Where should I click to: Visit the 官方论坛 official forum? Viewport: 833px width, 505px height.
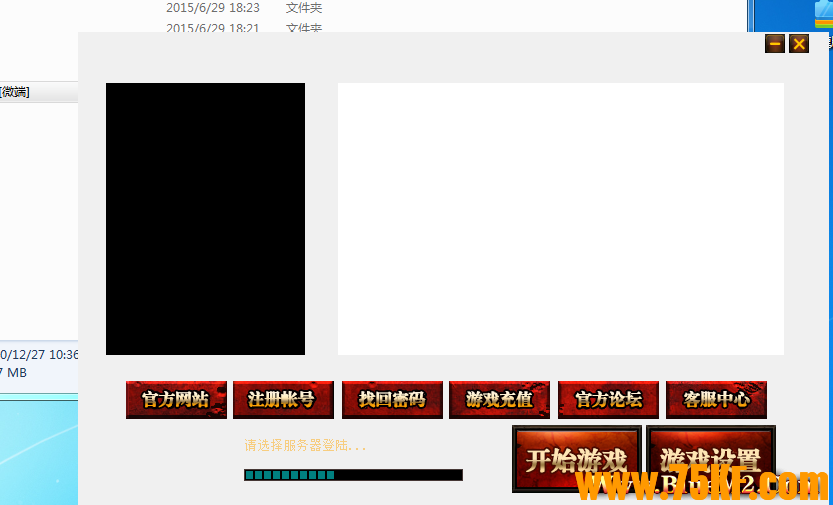(608, 400)
